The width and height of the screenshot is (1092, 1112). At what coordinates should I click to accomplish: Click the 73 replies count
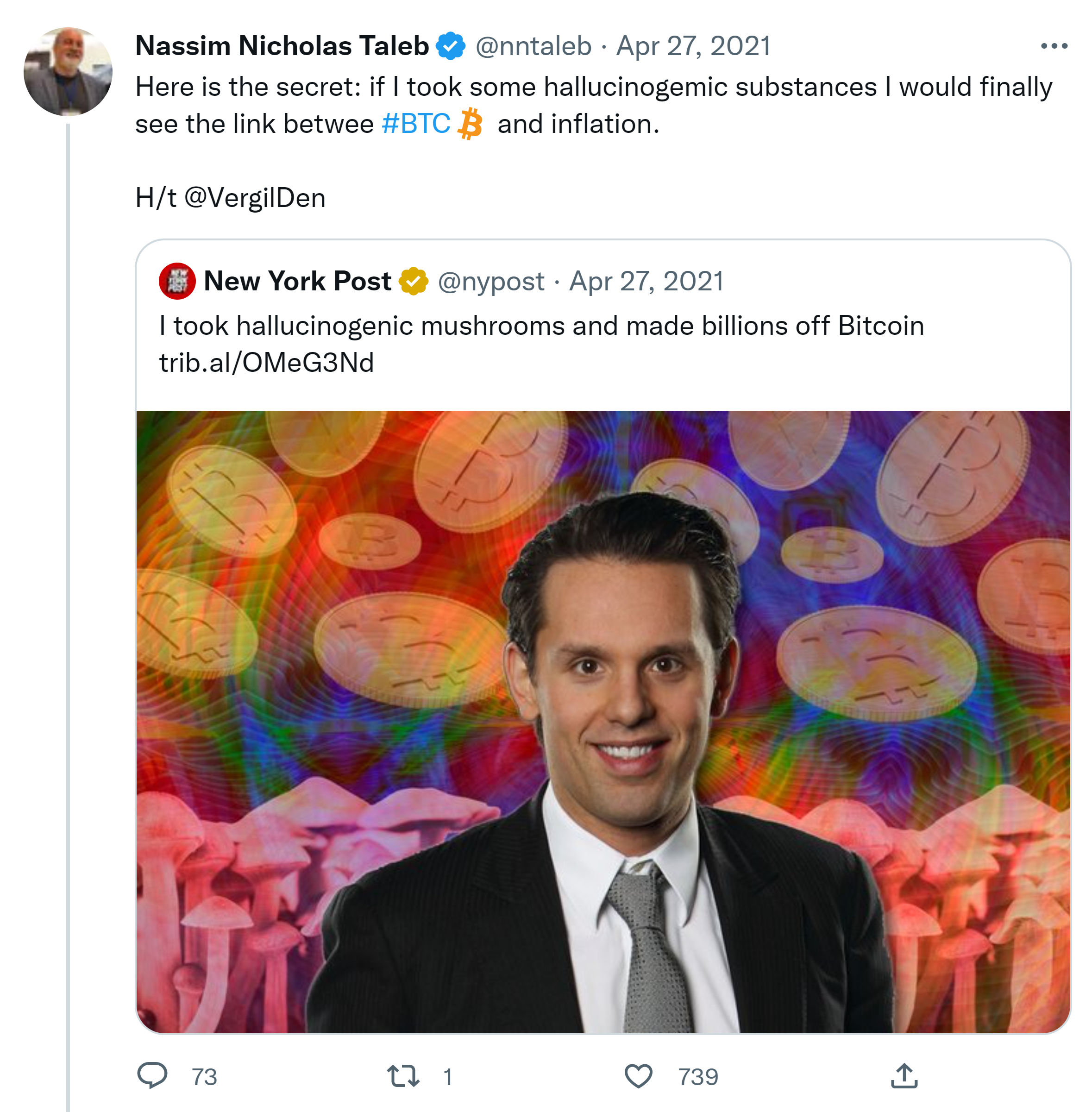204,1077
